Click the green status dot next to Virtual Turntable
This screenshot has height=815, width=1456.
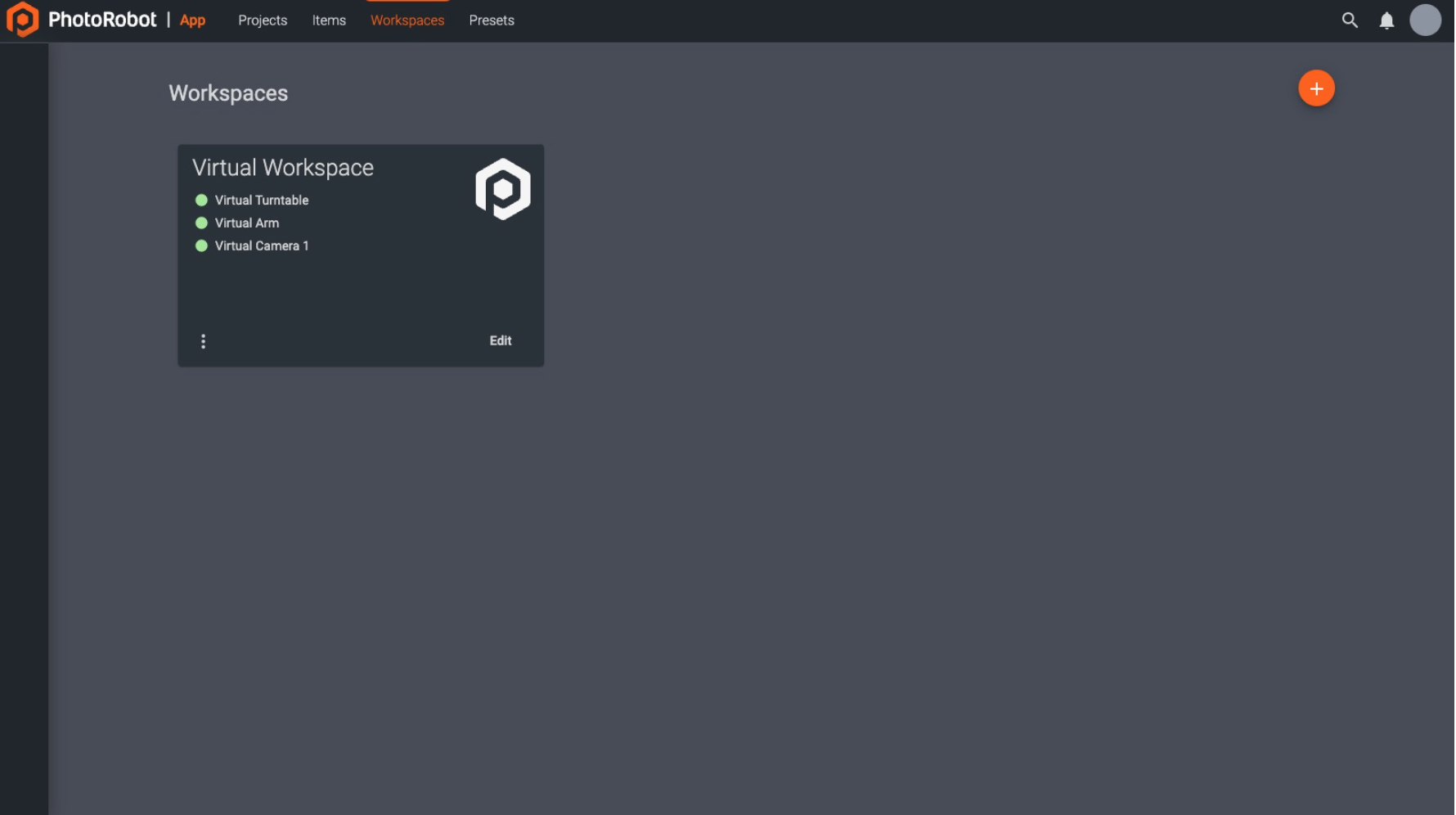click(201, 200)
